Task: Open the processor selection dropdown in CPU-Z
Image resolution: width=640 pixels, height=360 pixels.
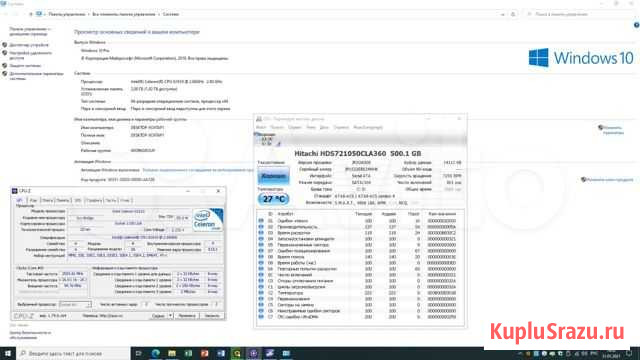Action: [x=75, y=304]
